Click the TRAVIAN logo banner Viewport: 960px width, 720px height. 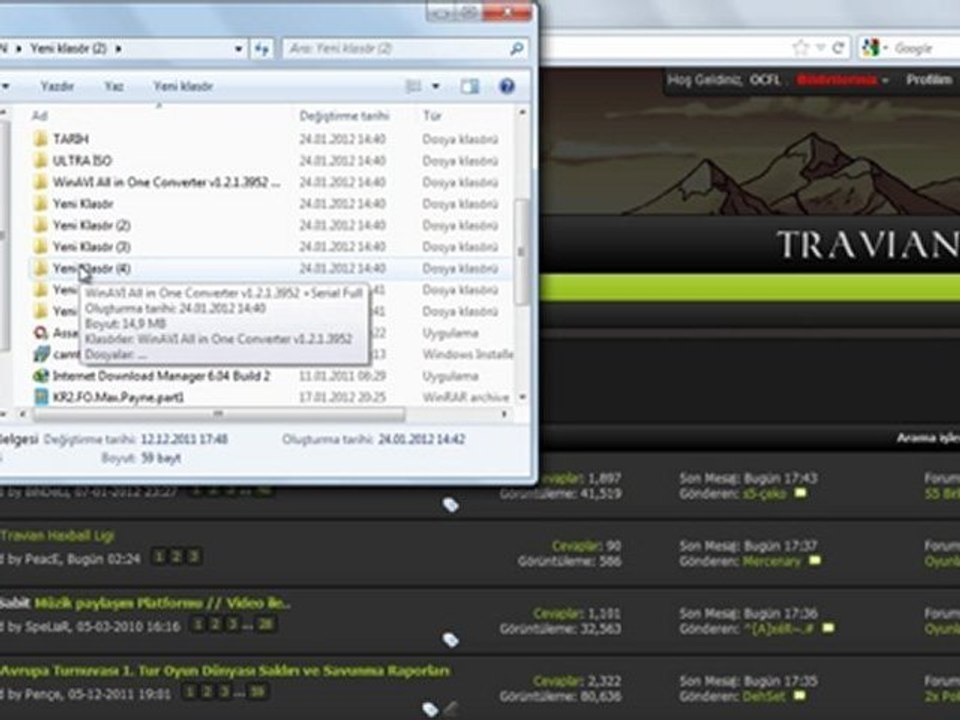(x=868, y=244)
